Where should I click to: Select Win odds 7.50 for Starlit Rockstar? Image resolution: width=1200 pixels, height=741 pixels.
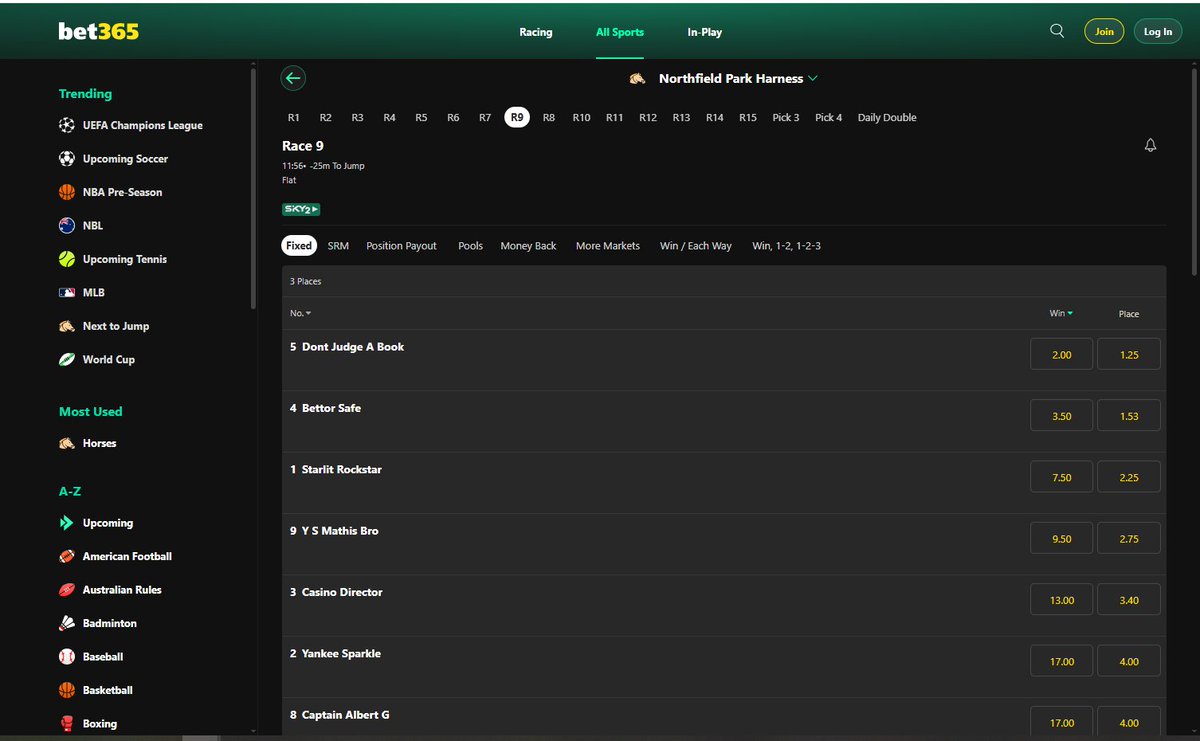click(1062, 477)
